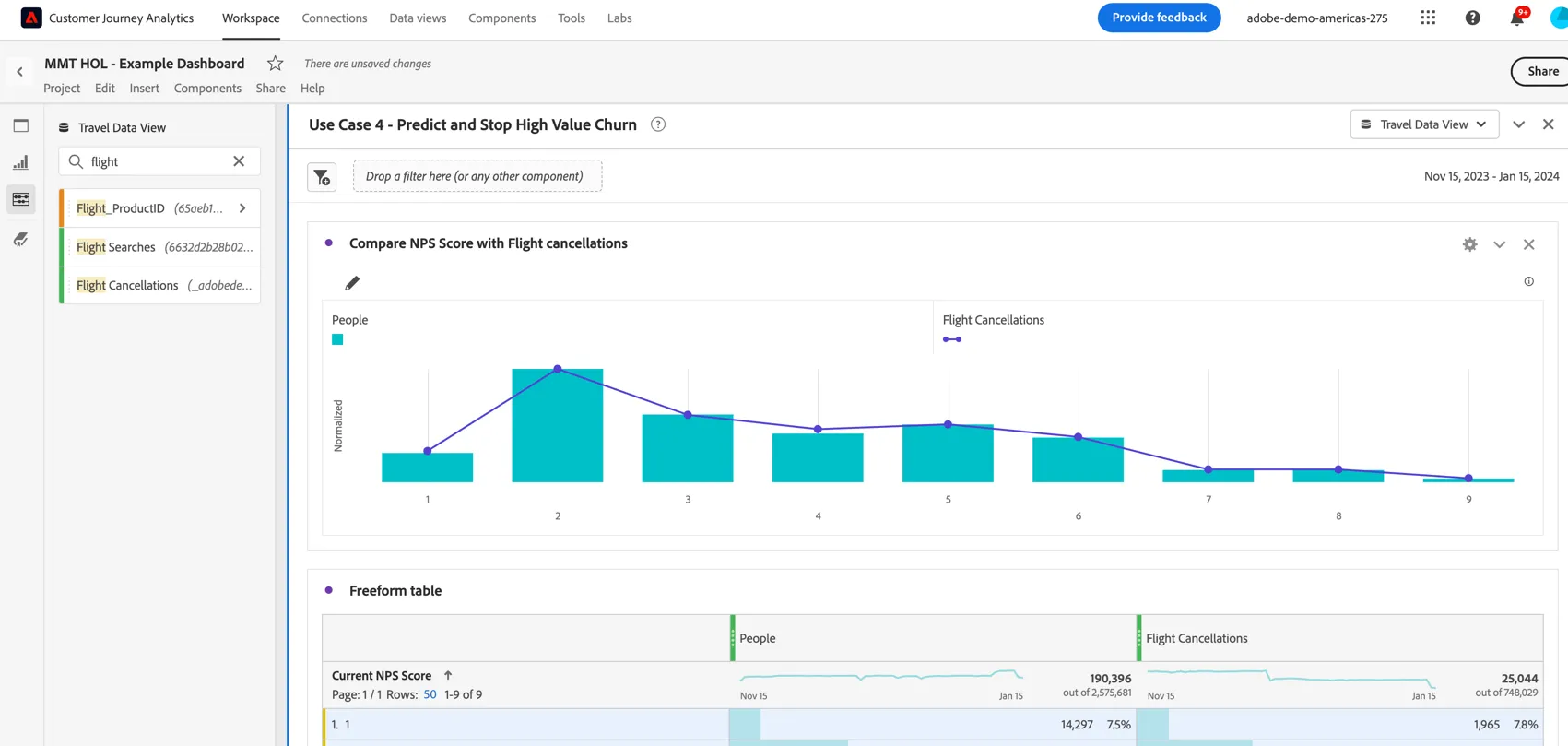Click the filter funnel icon
This screenshot has width=1568, height=746.
[x=322, y=177]
